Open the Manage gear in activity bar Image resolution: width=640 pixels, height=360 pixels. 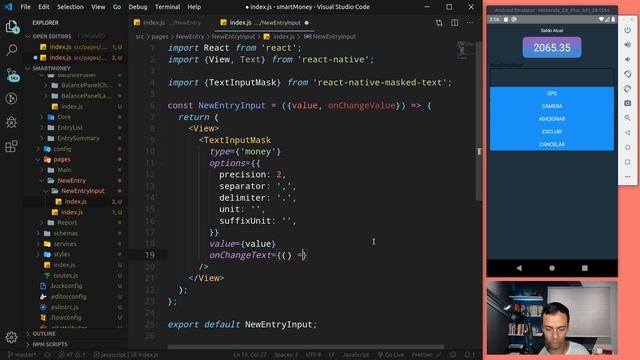(11, 337)
